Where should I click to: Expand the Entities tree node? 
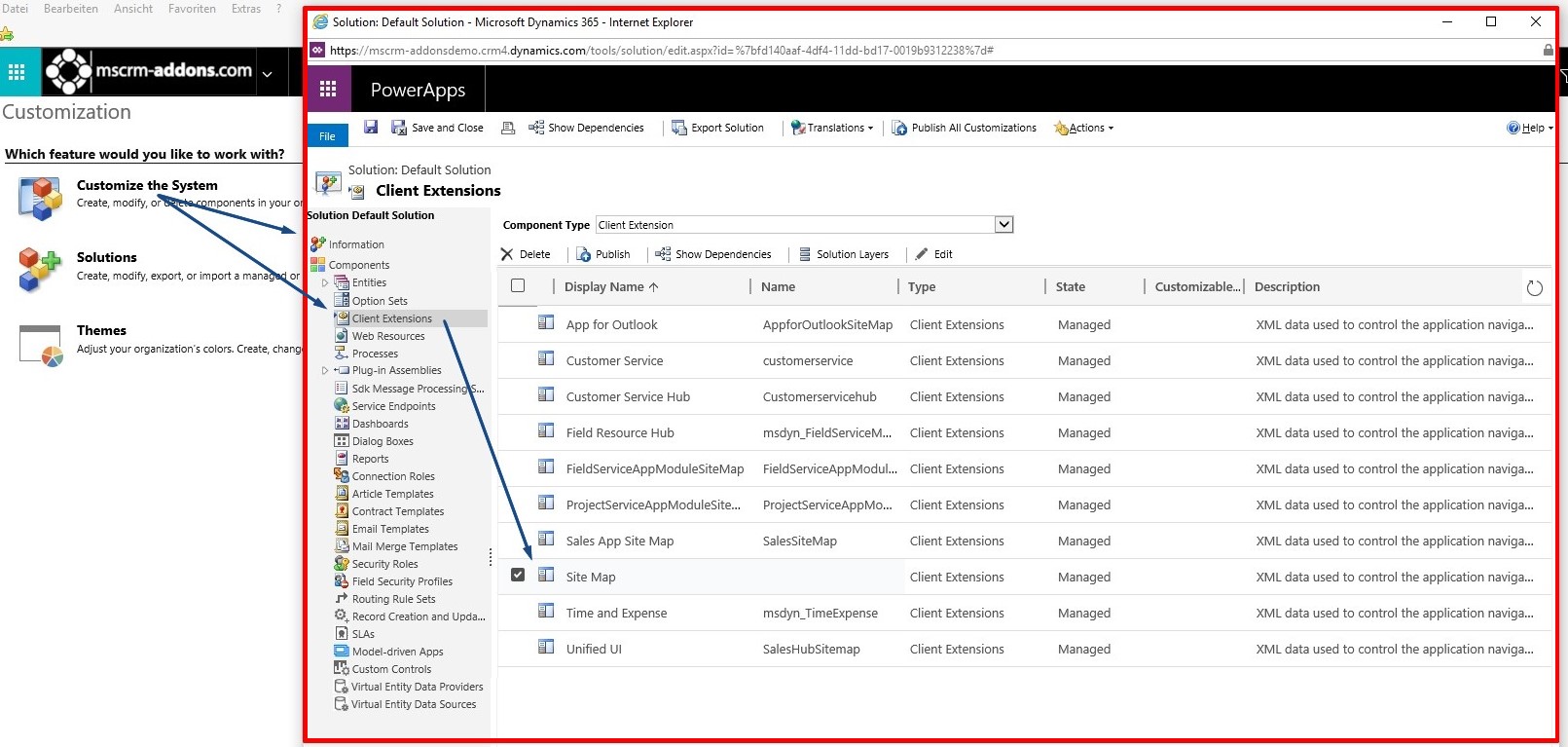325,282
